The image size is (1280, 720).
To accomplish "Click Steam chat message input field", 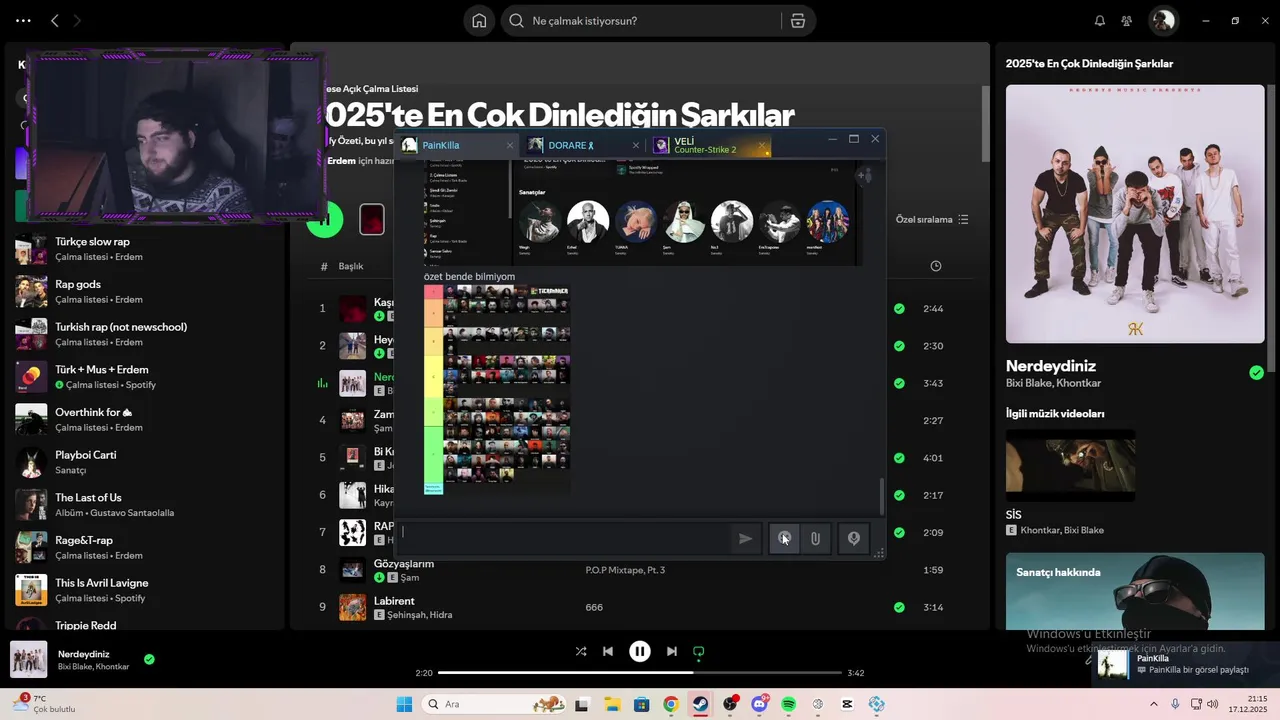I will 565,538.
